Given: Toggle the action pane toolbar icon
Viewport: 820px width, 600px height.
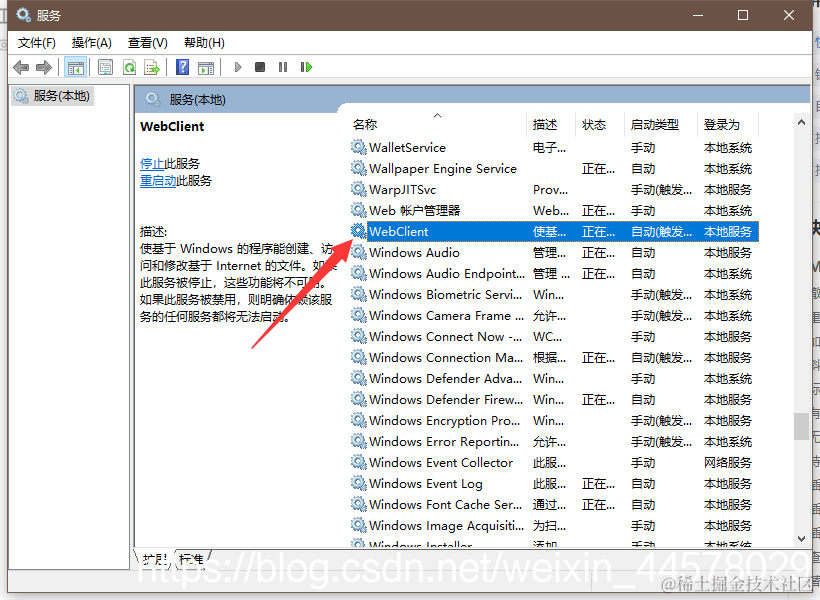Looking at the screenshot, I should click(206, 67).
